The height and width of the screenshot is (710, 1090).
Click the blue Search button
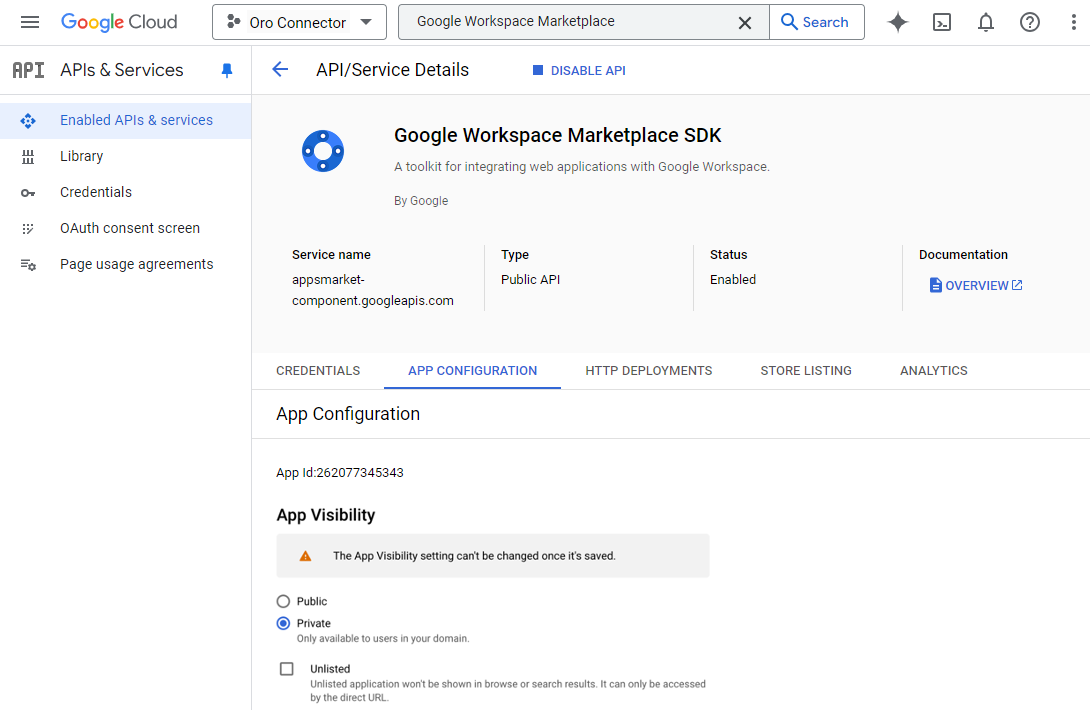[816, 22]
